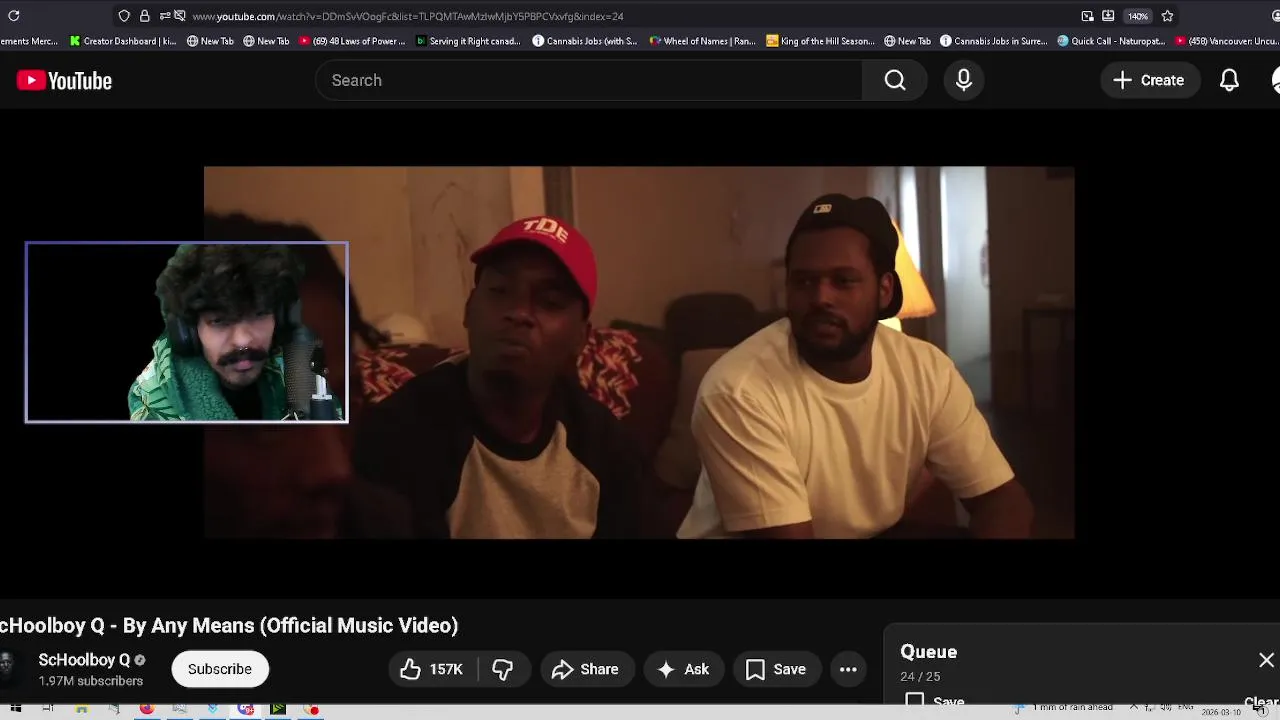Open File Explorer from taskbar
Screen dimensions: 1280x720
point(81,710)
